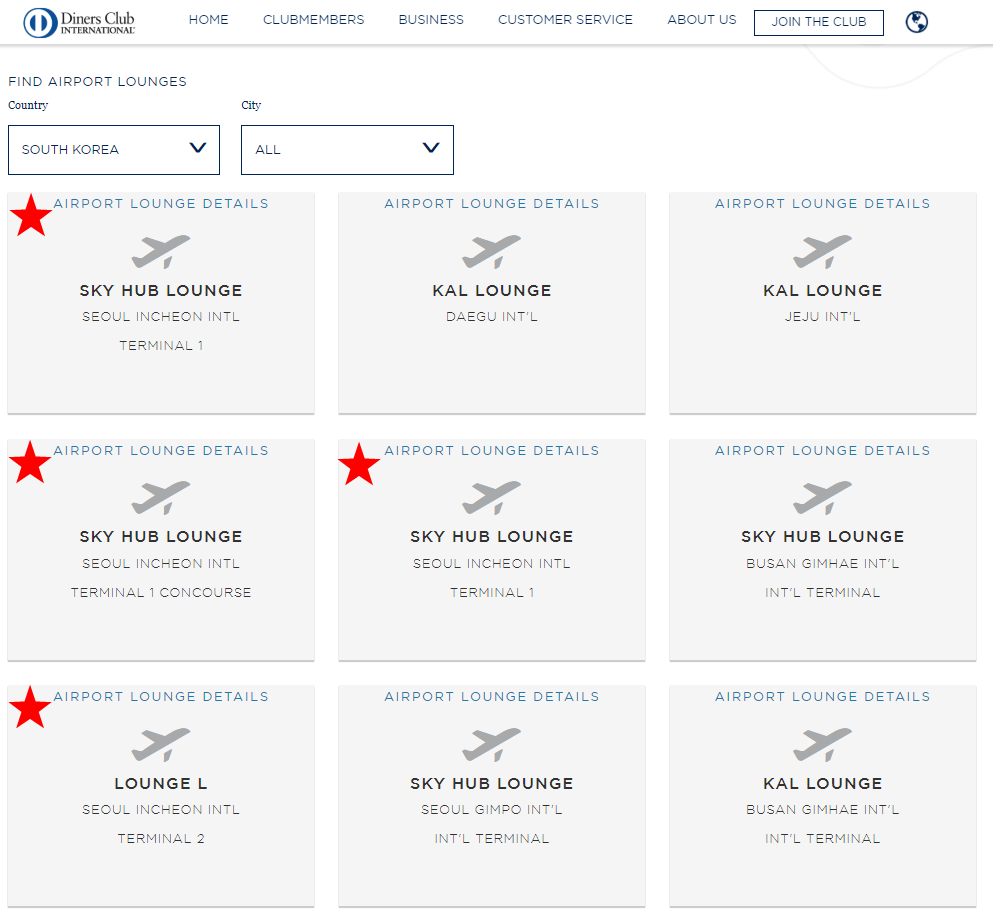Click the Terminal 2 text
Image resolution: width=993 pixels, height=918 pixels.
pos(161,839)
